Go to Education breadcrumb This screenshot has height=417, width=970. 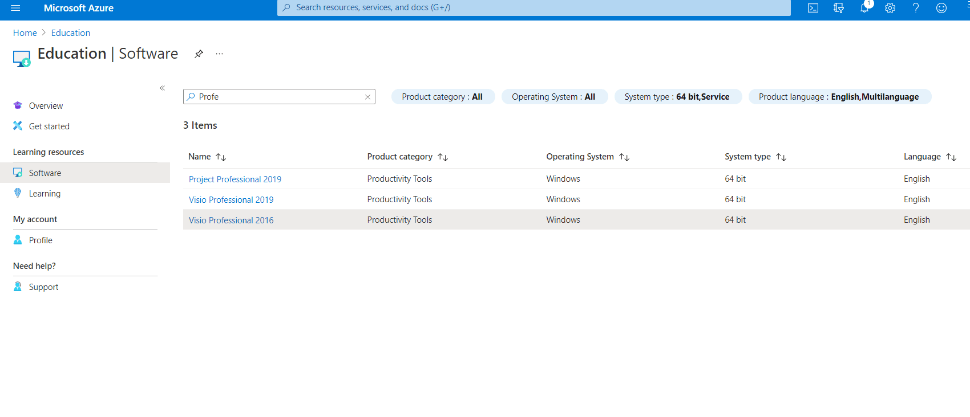pyautogui.click(x=71, y=33)
